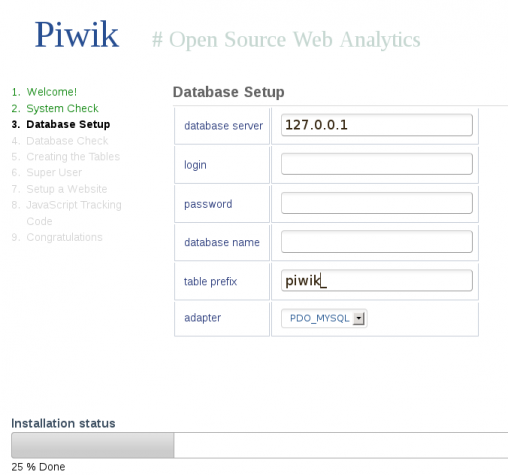Click the Installation status heading

(x=63, y=423)
